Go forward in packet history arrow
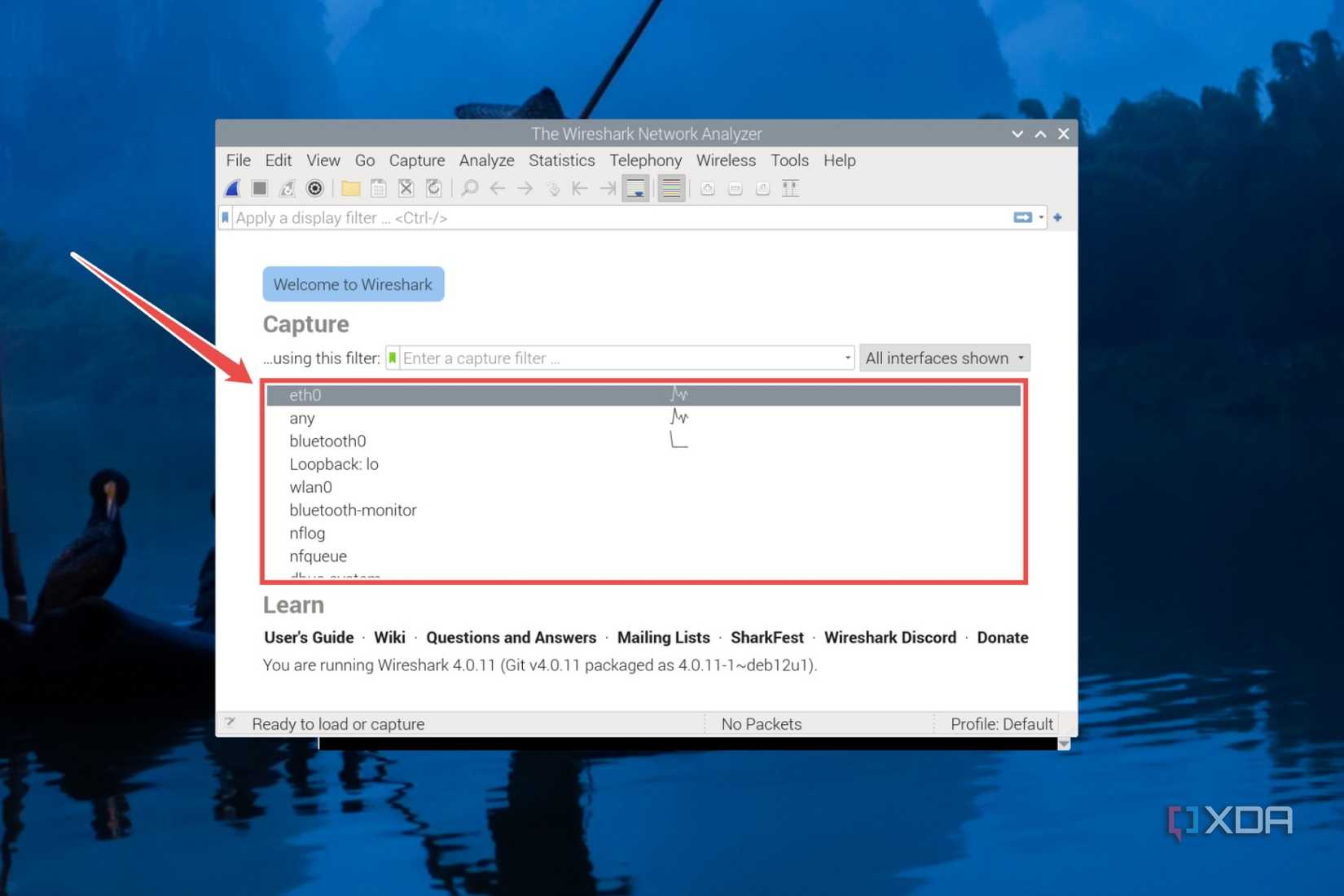The height and width of the screenshot is (896, 1344). [x=525, y=189]
